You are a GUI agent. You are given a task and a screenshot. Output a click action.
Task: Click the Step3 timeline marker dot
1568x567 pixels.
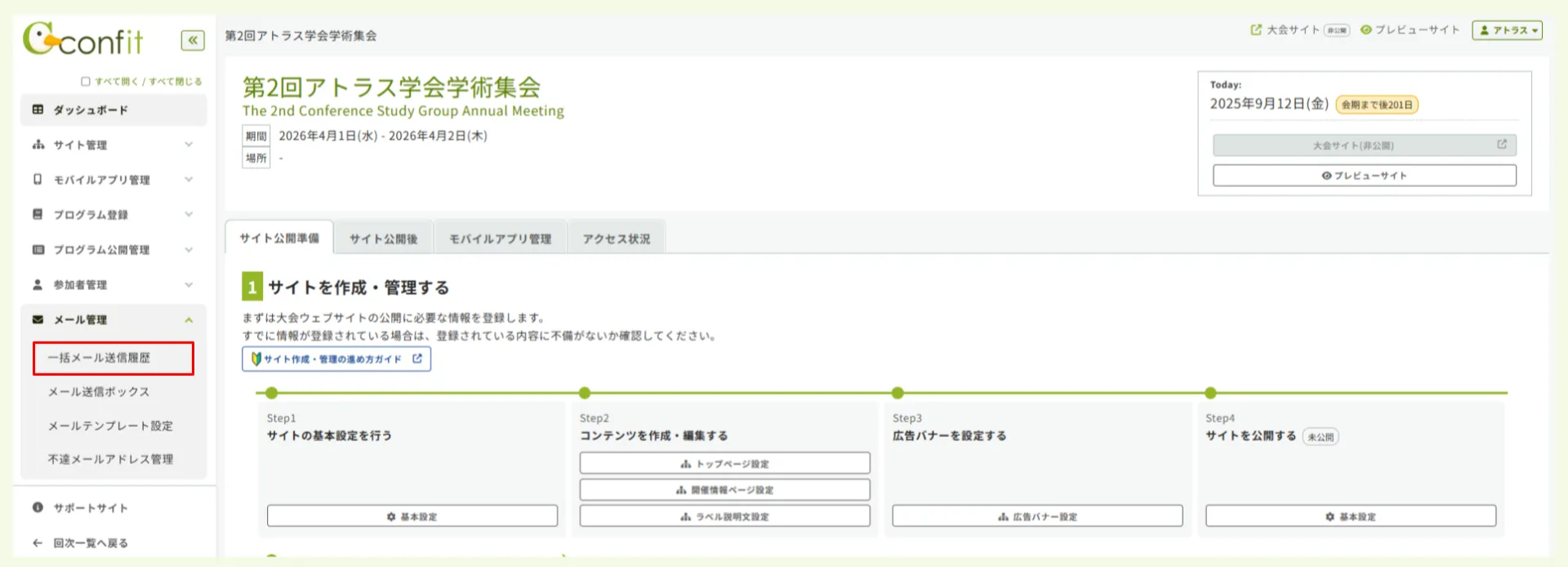898,393
